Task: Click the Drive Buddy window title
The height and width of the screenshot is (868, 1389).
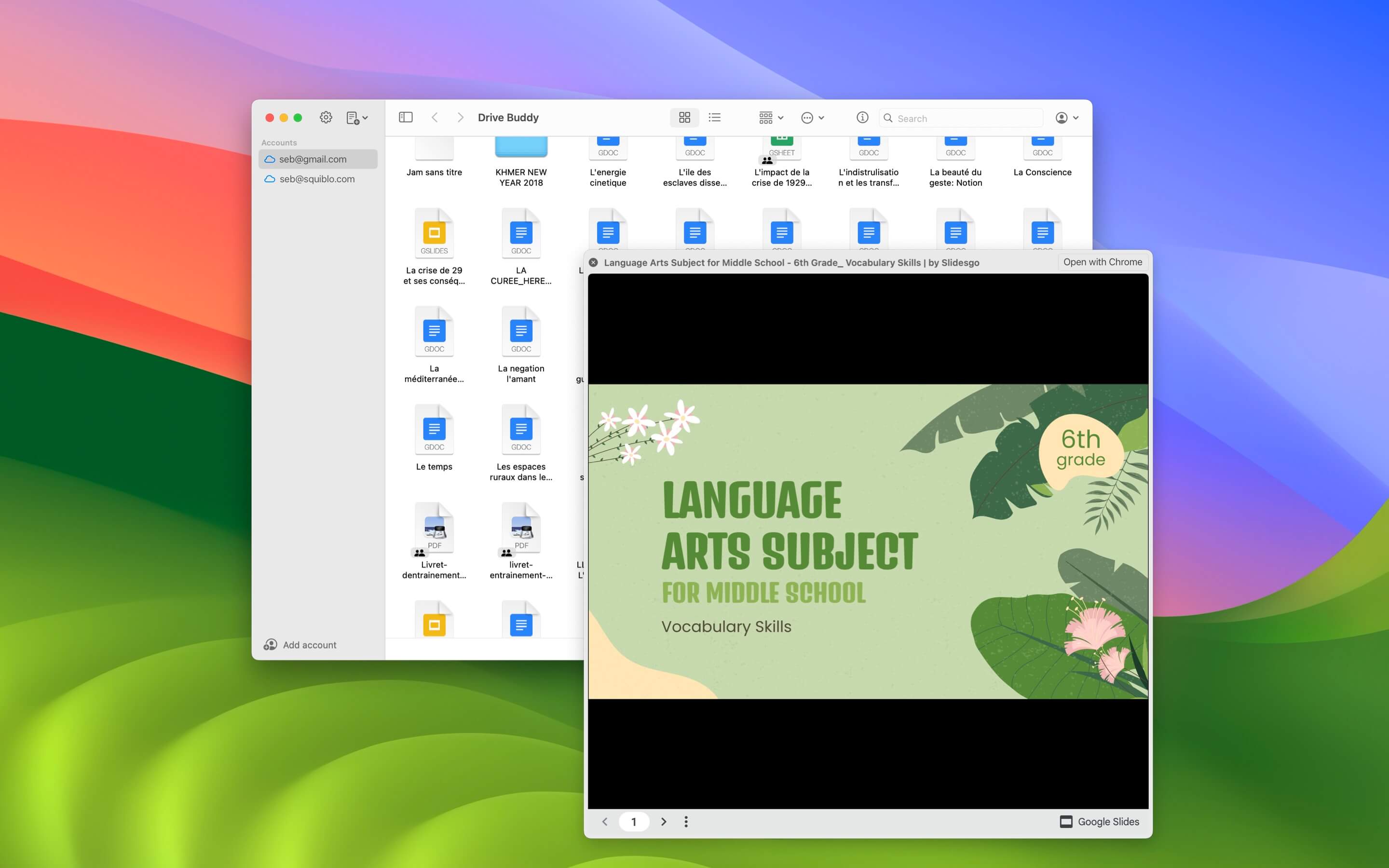Action: pyautogui.click(x=508, y=117)
